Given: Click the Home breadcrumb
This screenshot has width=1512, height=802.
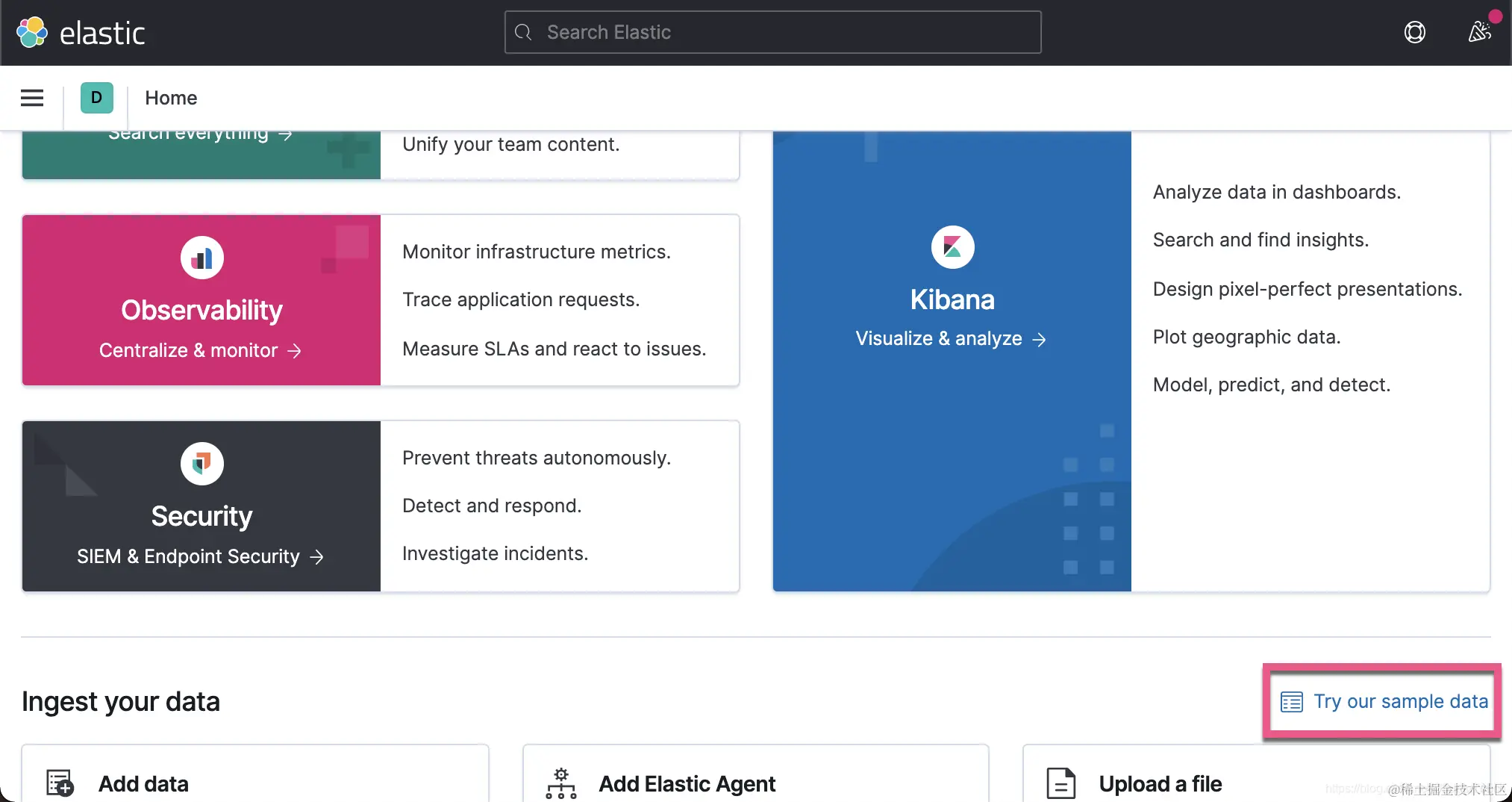Looking at the screenshot, I should click(171, 98).
